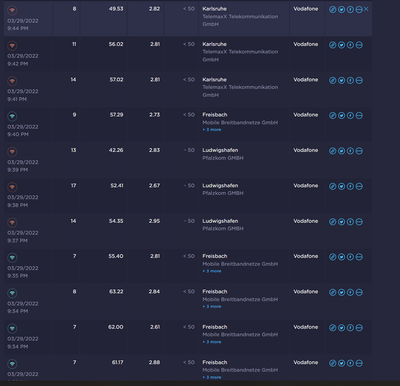Expand '+ 3 more' servers on 9:35 PM row
This screenshot has height=386, width=400.
pyautogui.click(x=212, y=271)
